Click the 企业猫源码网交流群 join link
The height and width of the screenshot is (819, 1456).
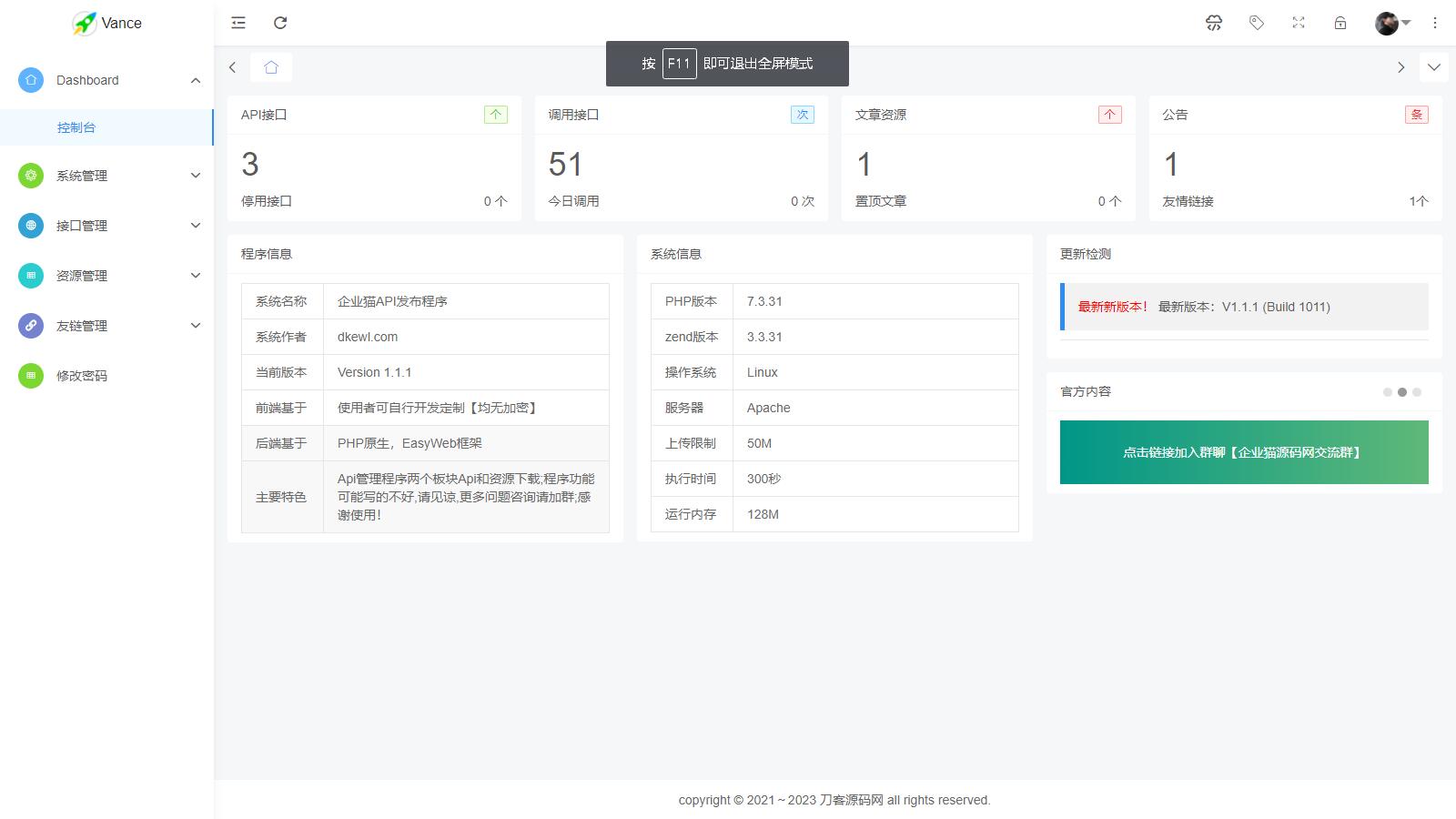[x=1243, y=452]
